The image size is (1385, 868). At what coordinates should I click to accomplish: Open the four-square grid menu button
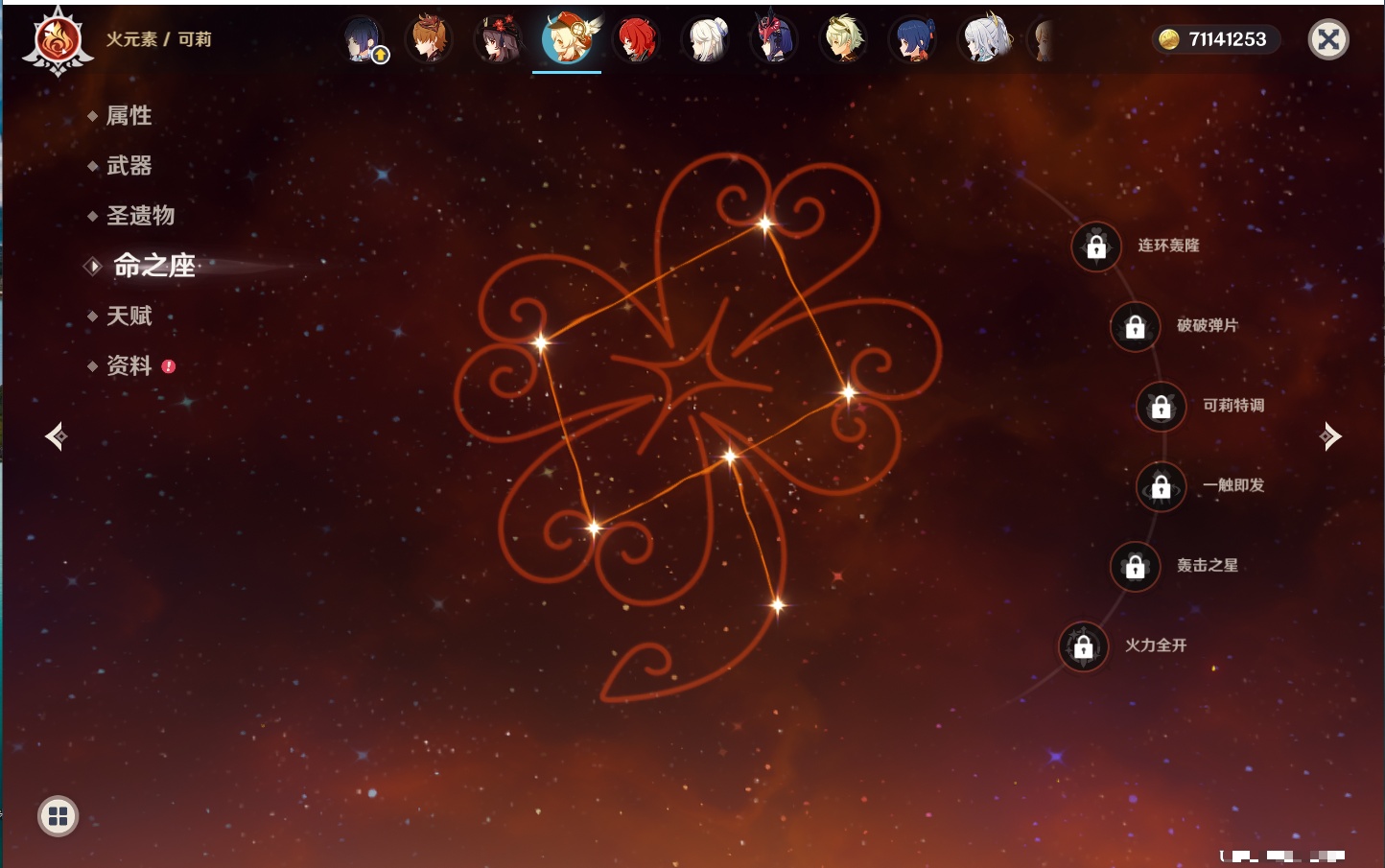pos(58,816)
